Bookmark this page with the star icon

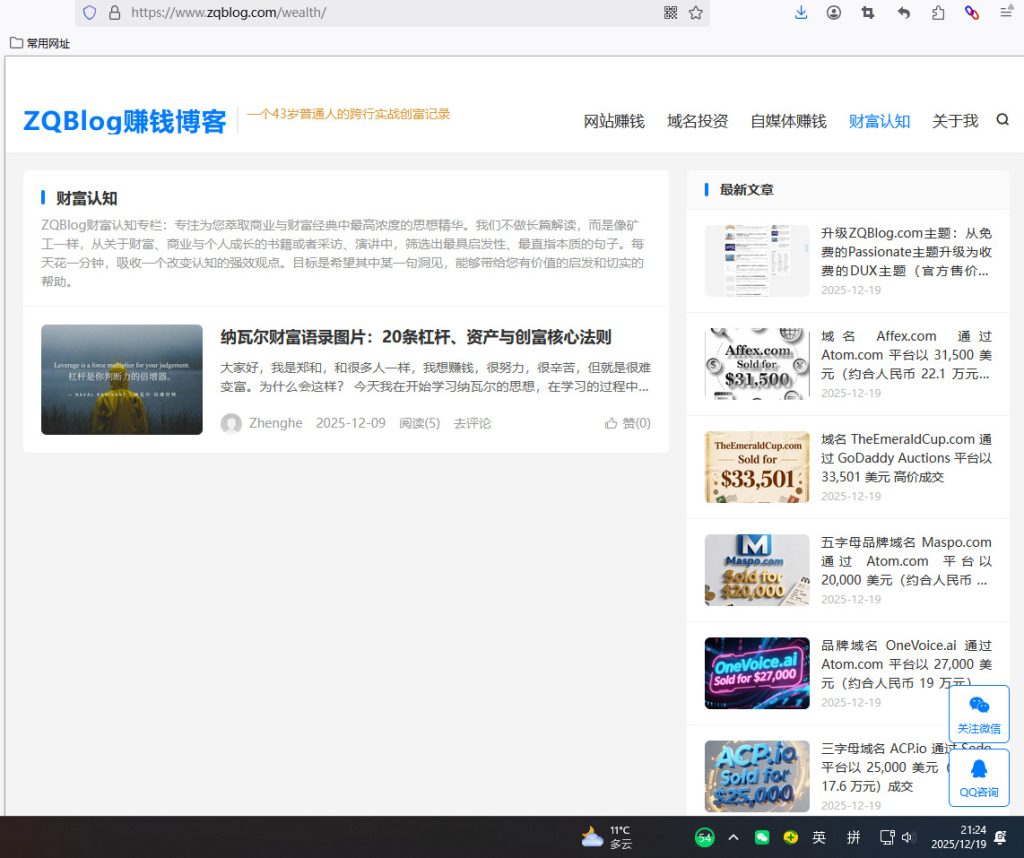(x=696, y=12)
